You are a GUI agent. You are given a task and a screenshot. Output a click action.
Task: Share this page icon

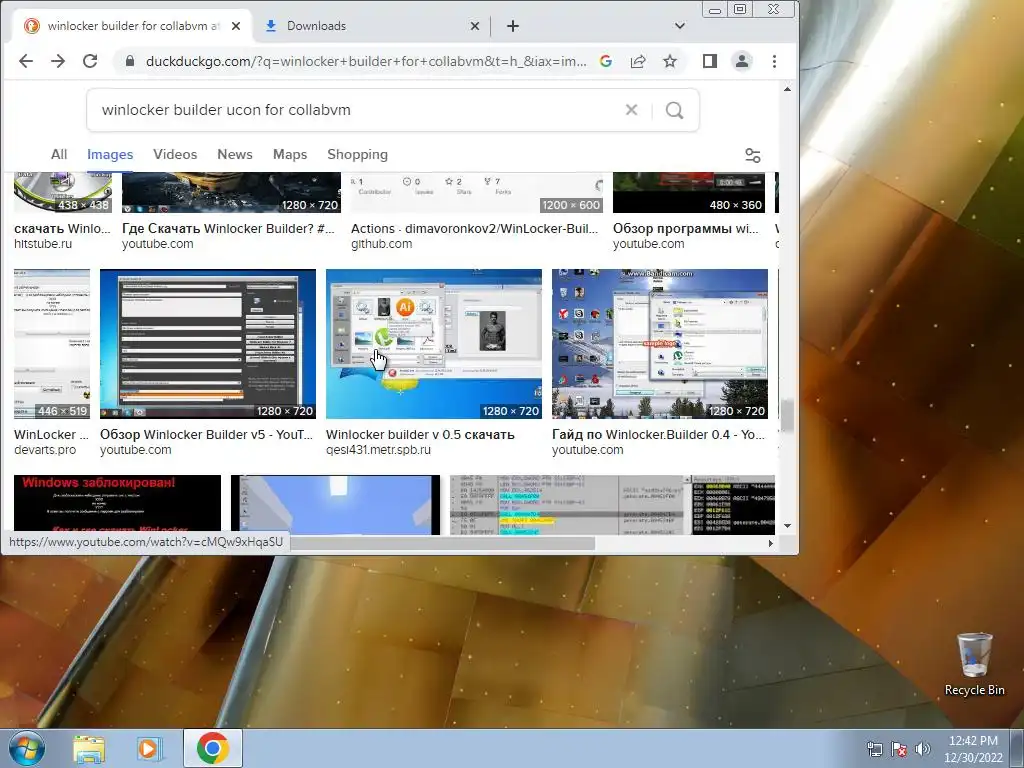tap(638, 61)
